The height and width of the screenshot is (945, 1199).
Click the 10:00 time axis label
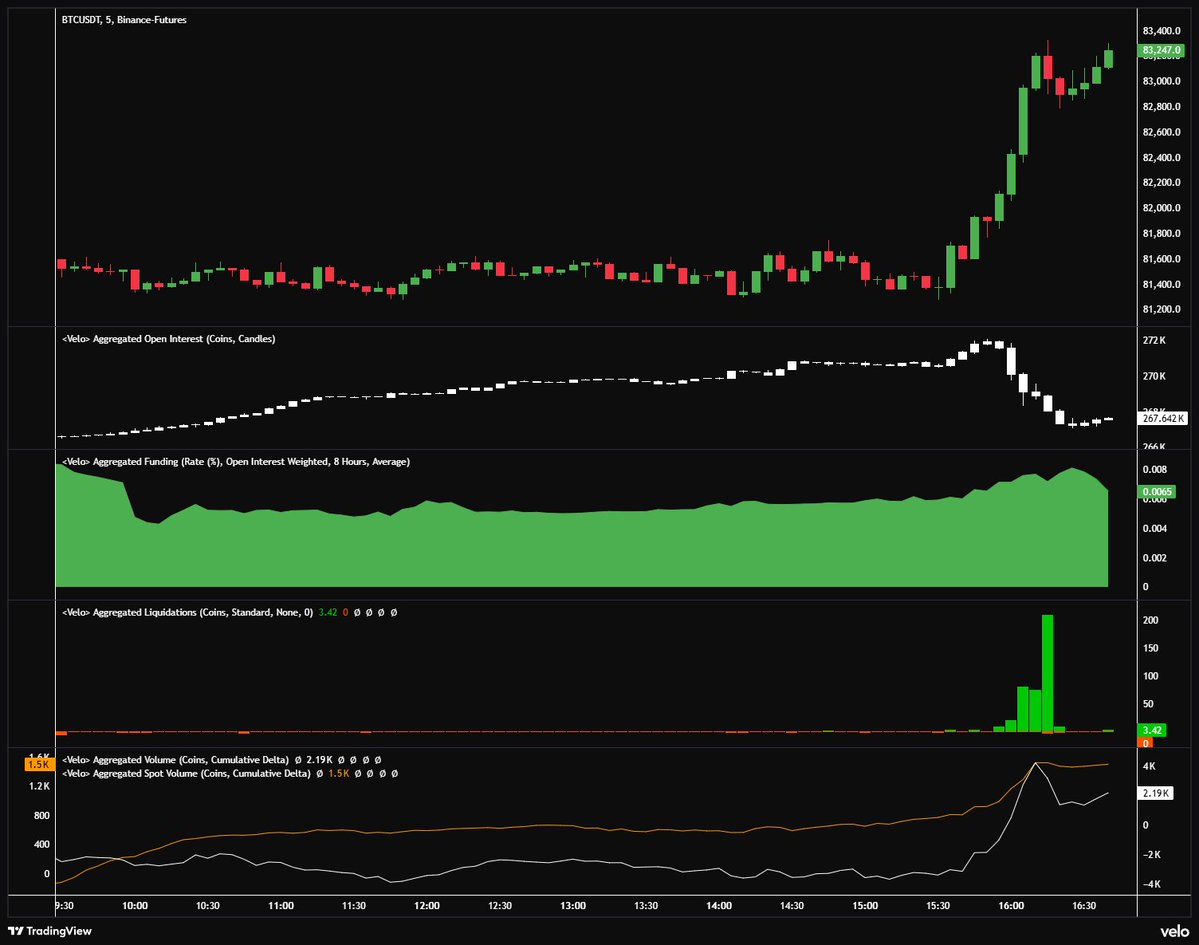[135, 906]
